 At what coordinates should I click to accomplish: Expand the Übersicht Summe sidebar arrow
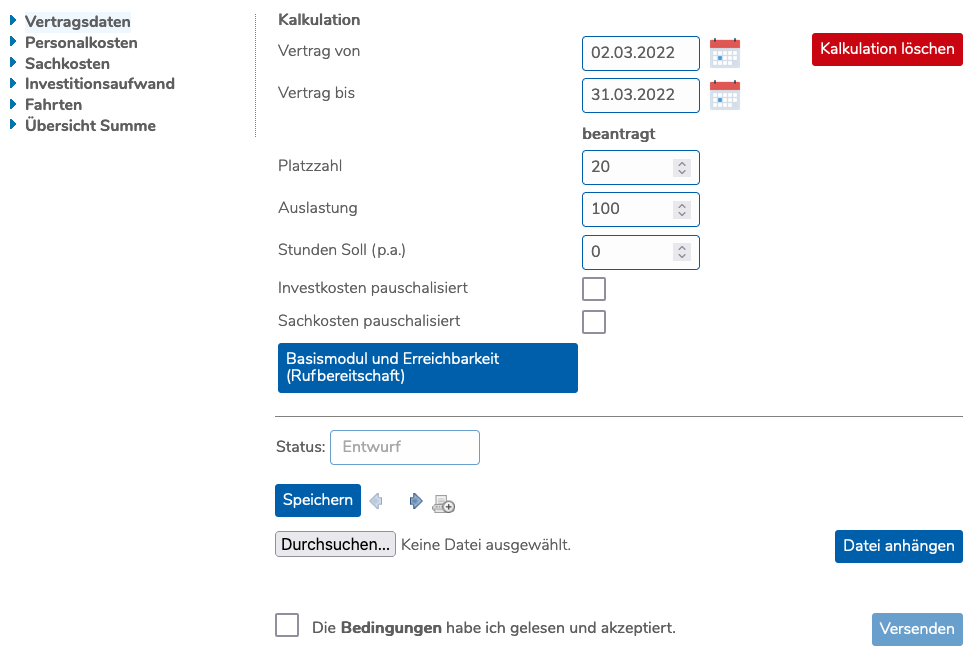(x=13, y=125)
